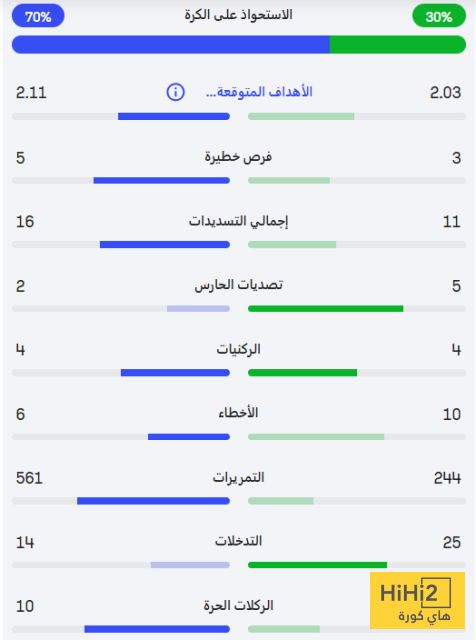Screen dimensions: 476x640
Task: Click the total shots stat label
Action: click(x=238, y=221)
